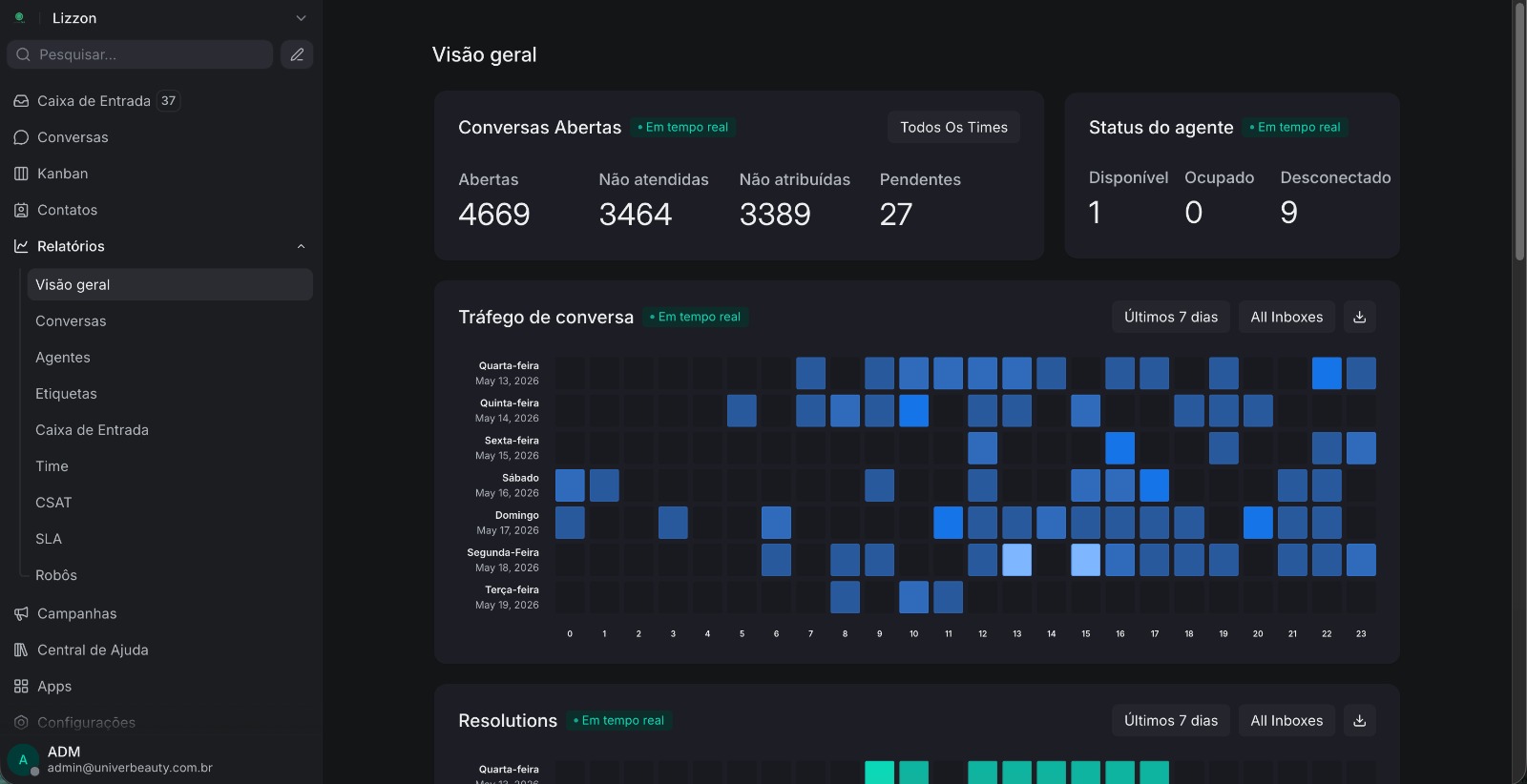
Task: Open Caixa de Entrada report under Relatórios
Action: pos(170,430)
